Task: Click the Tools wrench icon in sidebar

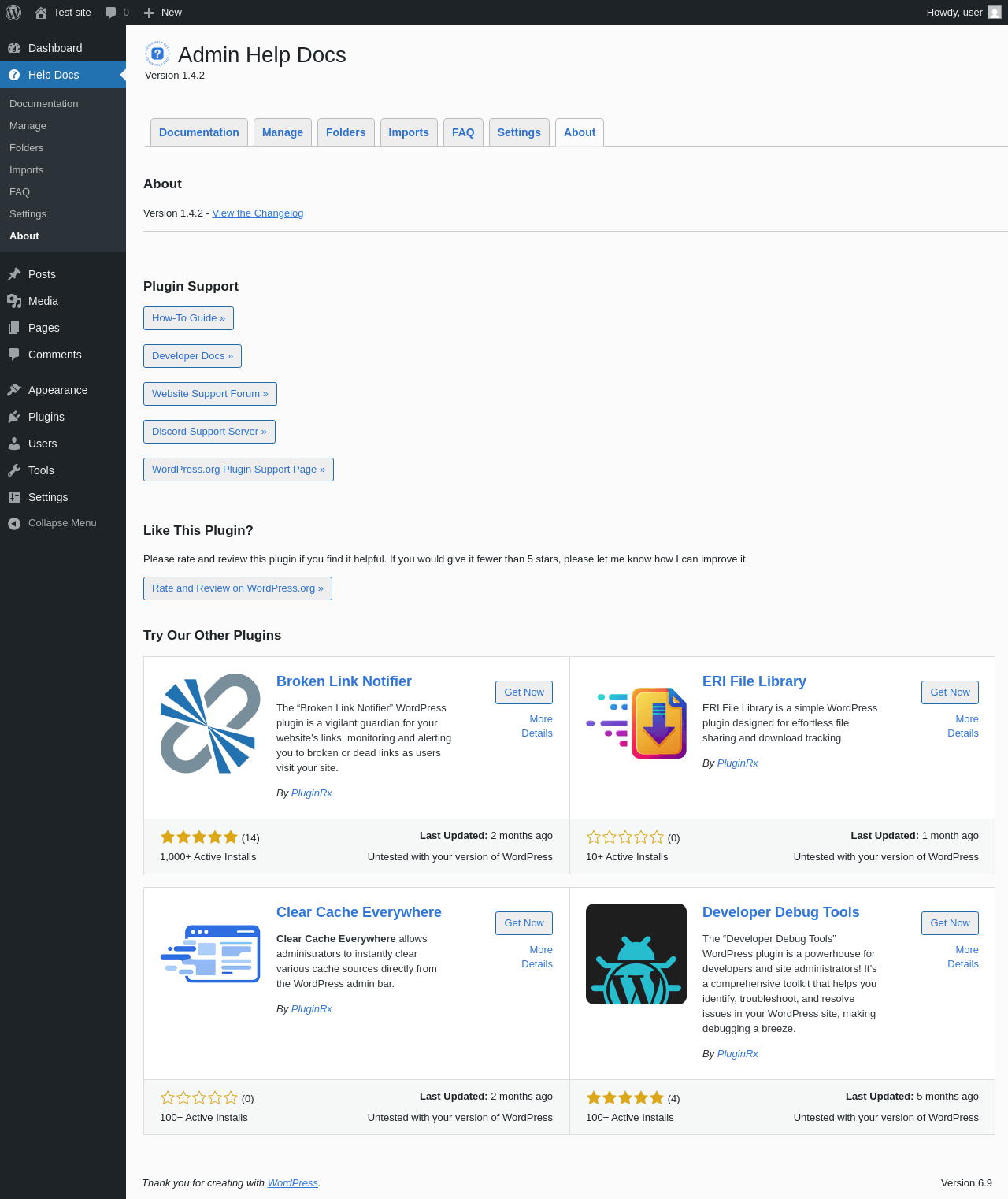Action: (14, 470)
